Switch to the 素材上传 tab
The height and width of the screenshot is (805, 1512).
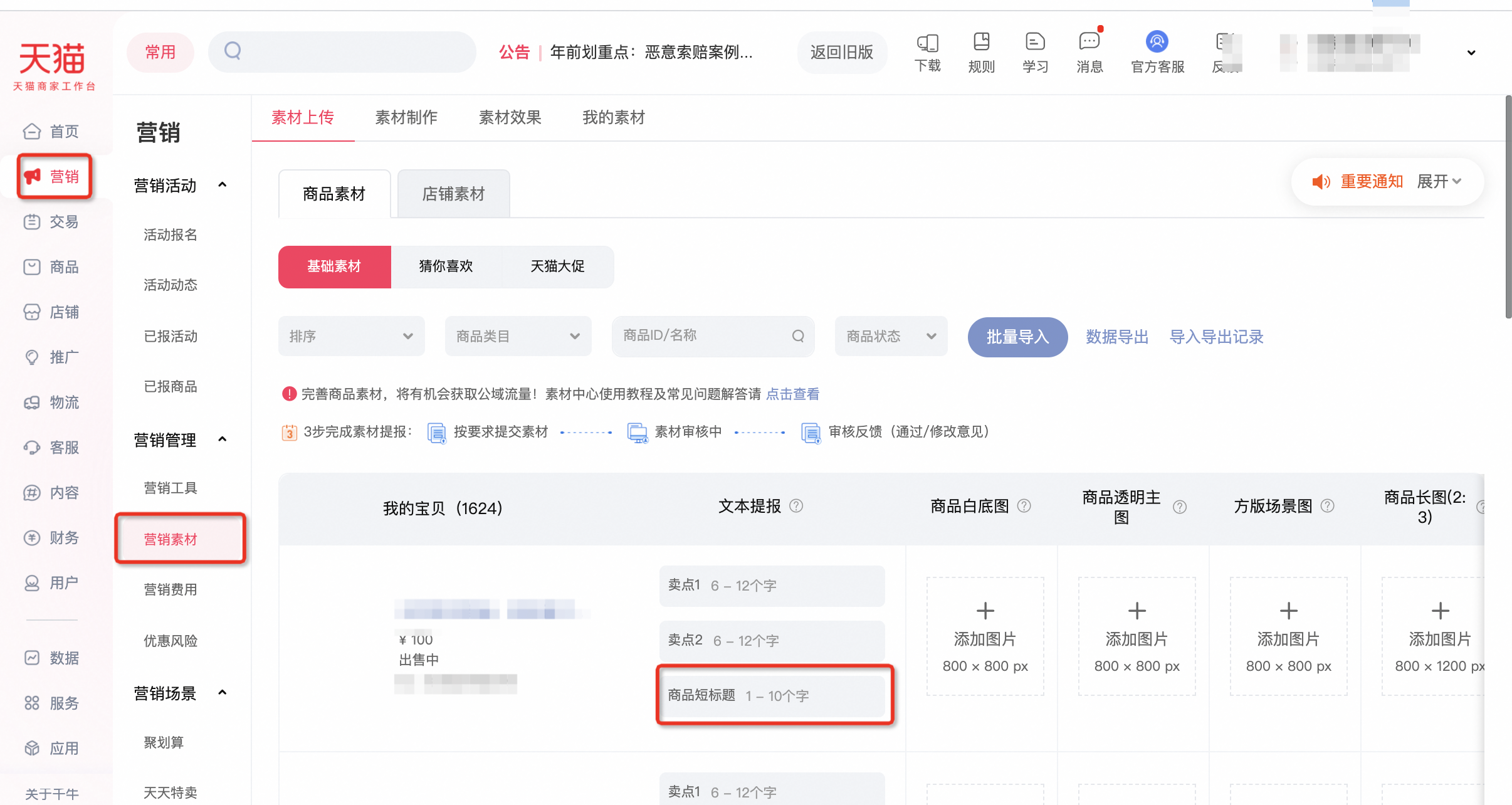[303, 118]
